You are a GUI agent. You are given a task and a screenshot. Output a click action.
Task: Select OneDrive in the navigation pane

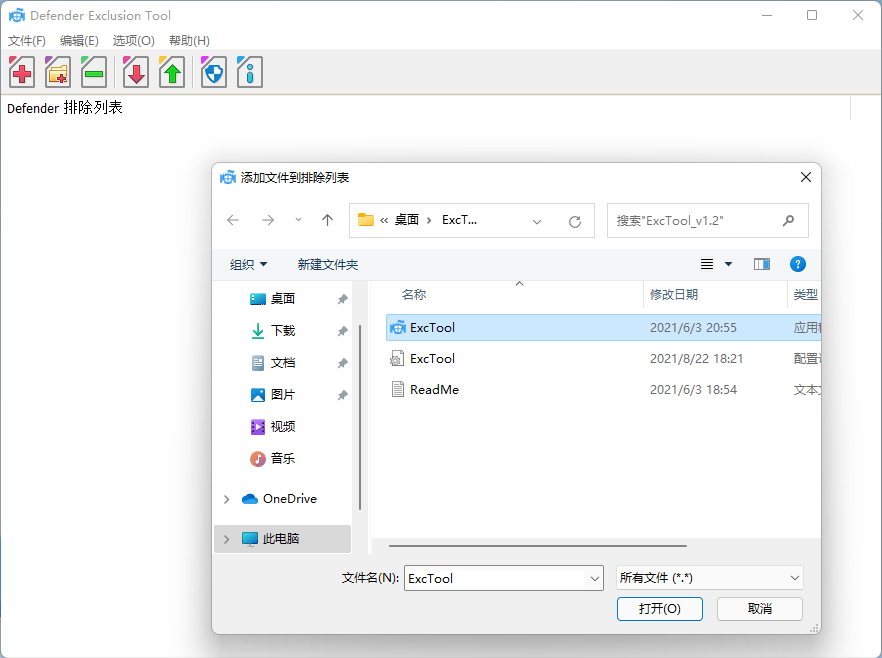[x=290, y=499]
